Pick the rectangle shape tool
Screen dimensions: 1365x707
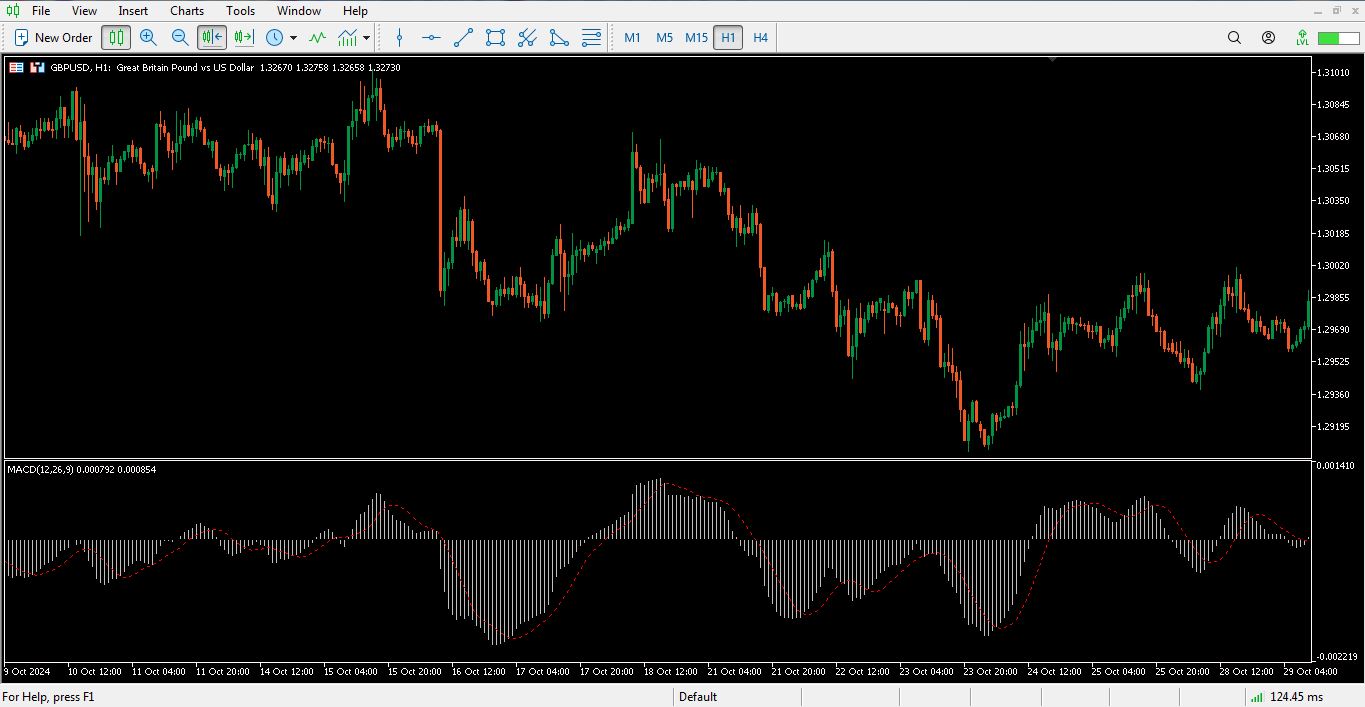click(495, 38)
